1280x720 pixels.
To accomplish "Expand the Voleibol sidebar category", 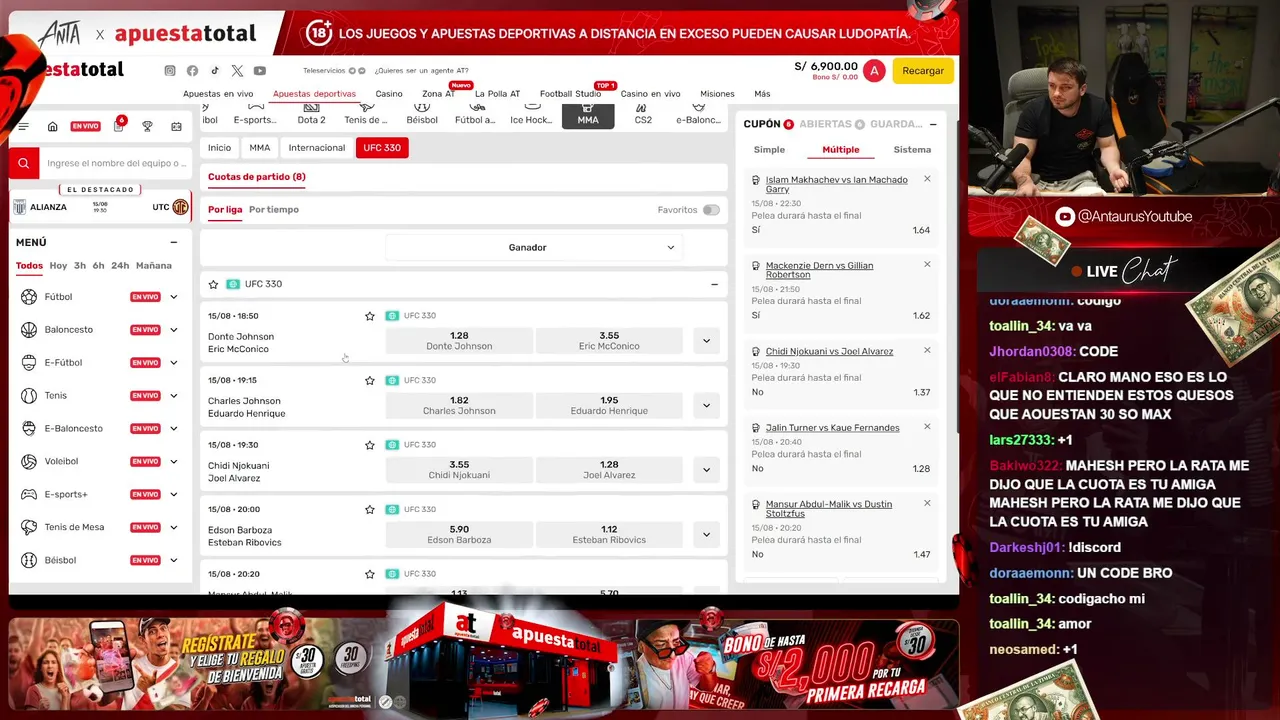I will (174, 462).
